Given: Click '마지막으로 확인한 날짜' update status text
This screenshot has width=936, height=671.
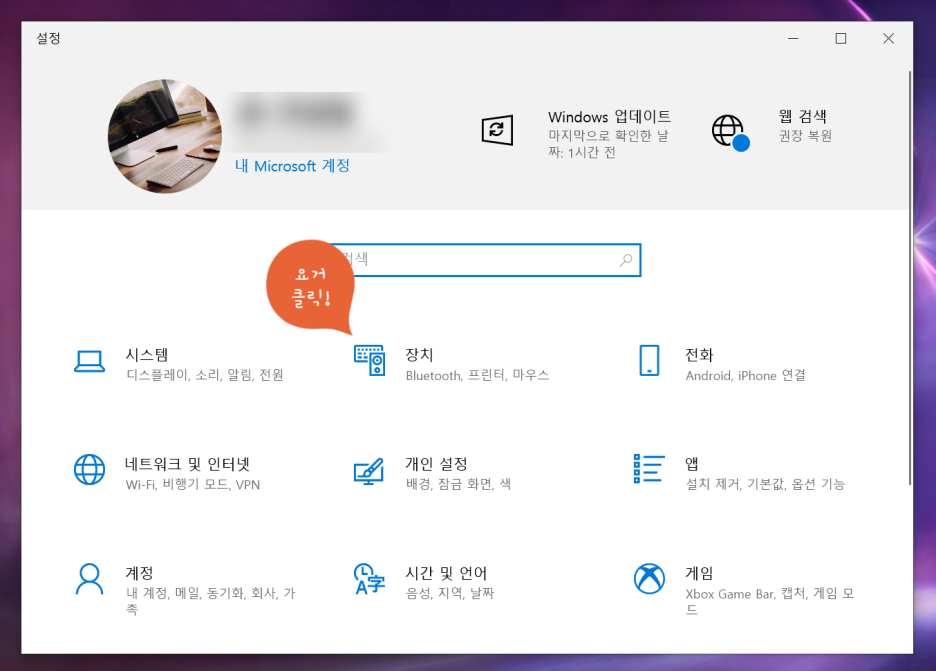Looking at the screenshot, I should 608,144.
